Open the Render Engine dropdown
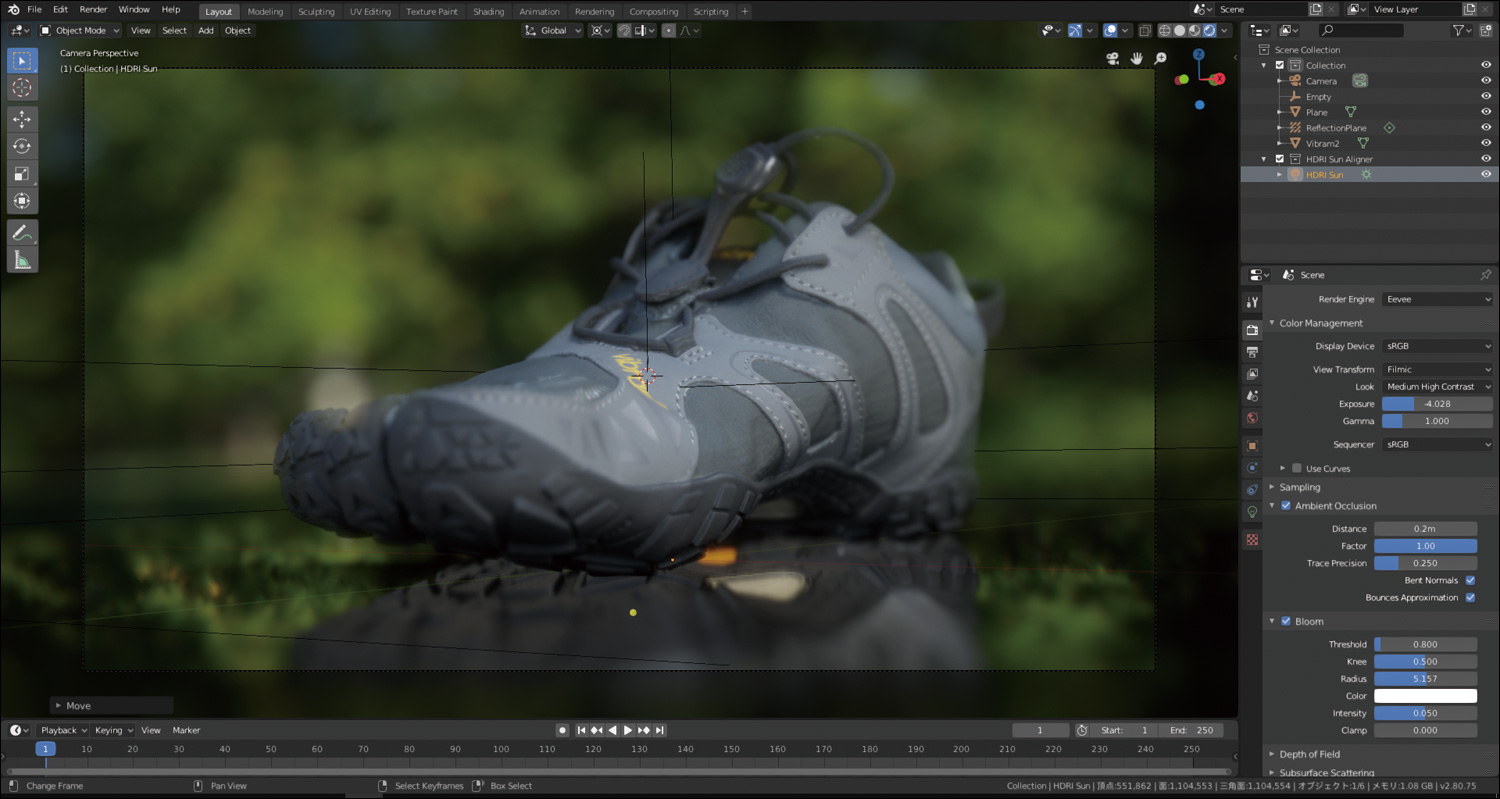Screen dimensions: 1500x799 coord(1438,299)
